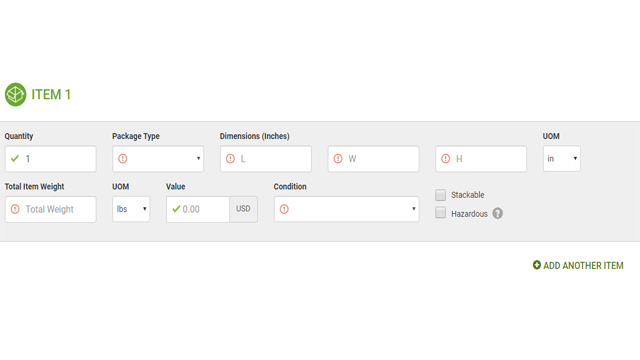Click the plus icon beside Add Another Item
Image resolution: width=640 pixels, height=360 pixels.
536,265
